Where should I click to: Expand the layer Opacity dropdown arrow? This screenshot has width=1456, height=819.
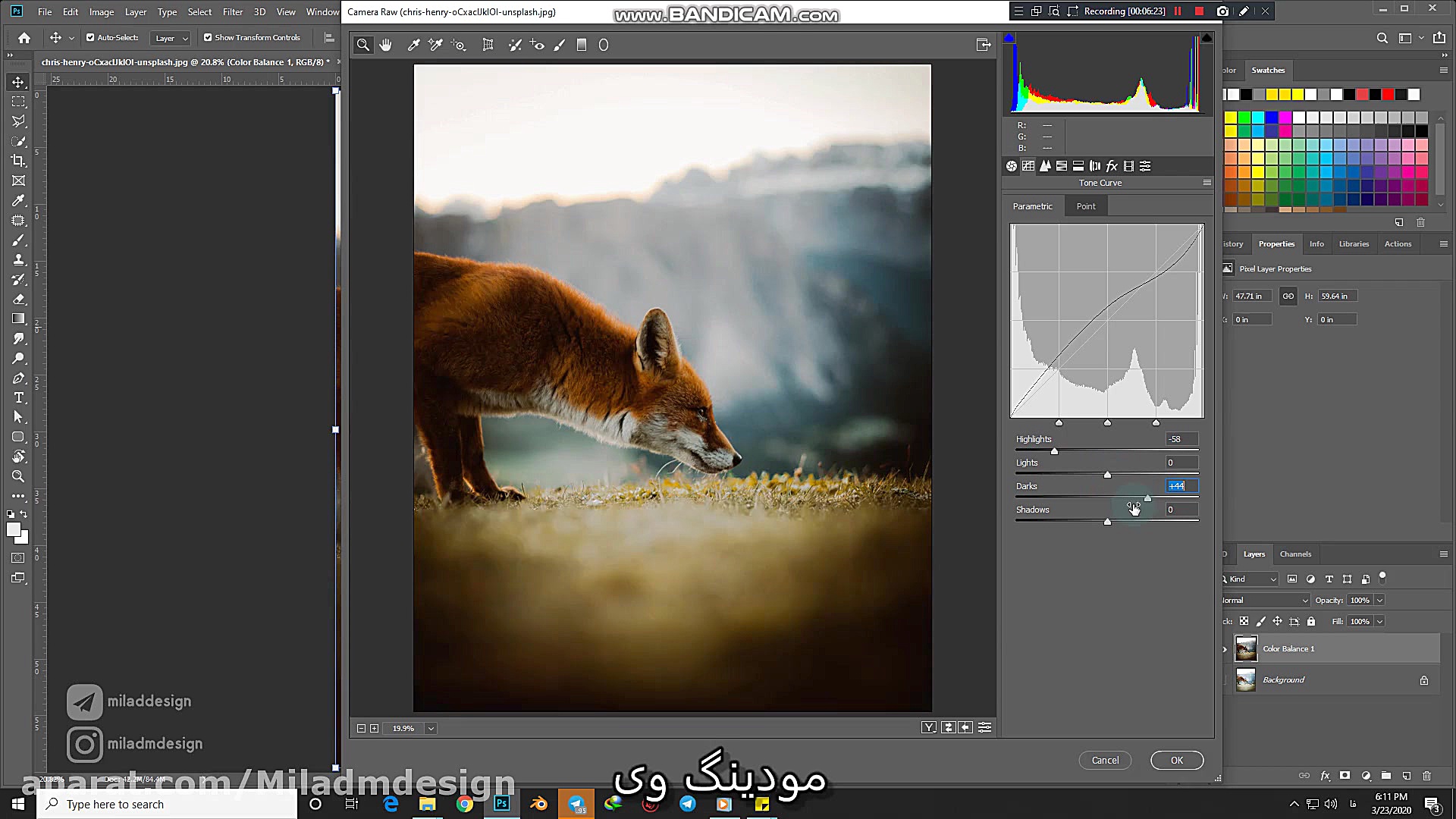pos(1379,601)
